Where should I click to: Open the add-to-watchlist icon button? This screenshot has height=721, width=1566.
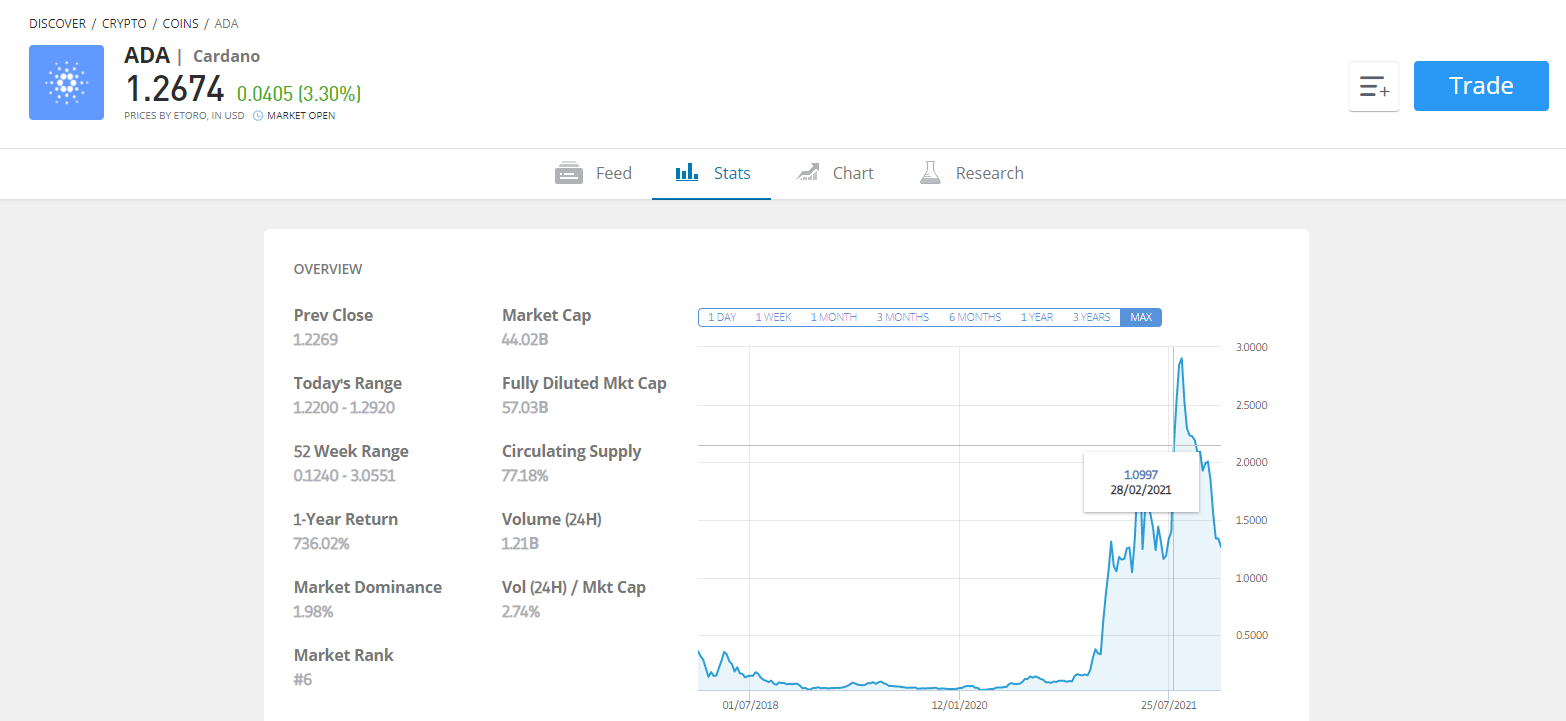[x=1374, y=86]
